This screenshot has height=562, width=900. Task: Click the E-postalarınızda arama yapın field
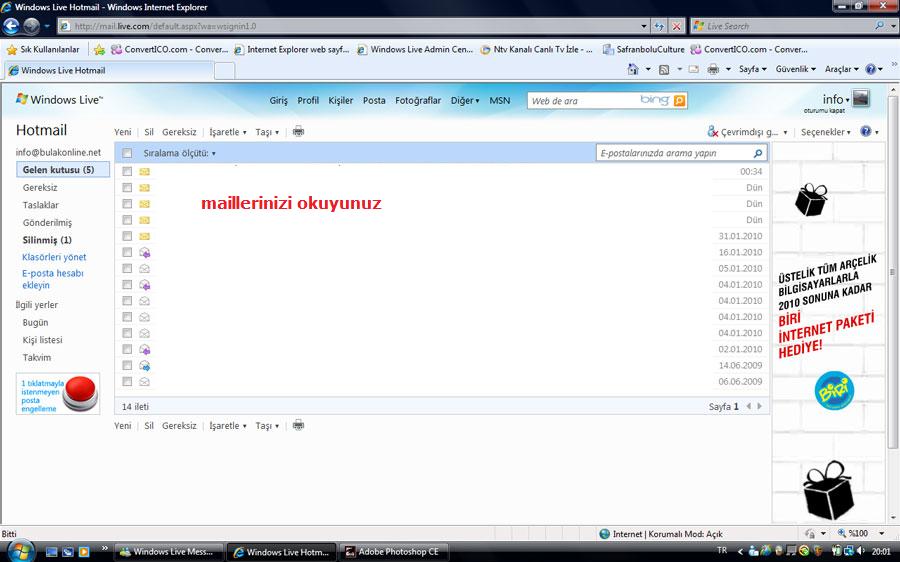[x=674, y=153]
